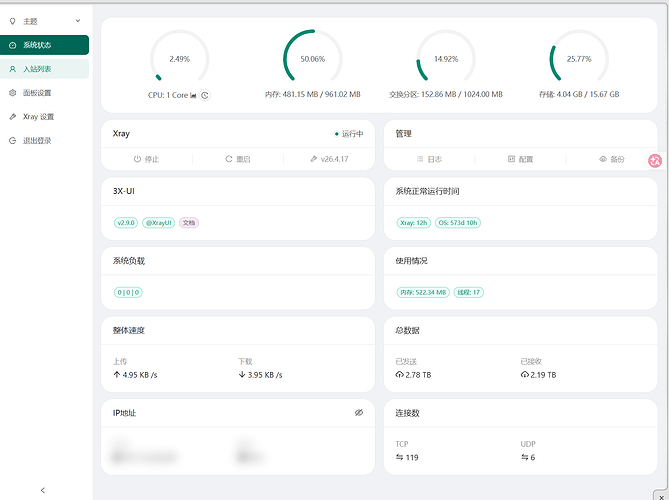Open the 系统状态 sidebar item

pos(44,45)
